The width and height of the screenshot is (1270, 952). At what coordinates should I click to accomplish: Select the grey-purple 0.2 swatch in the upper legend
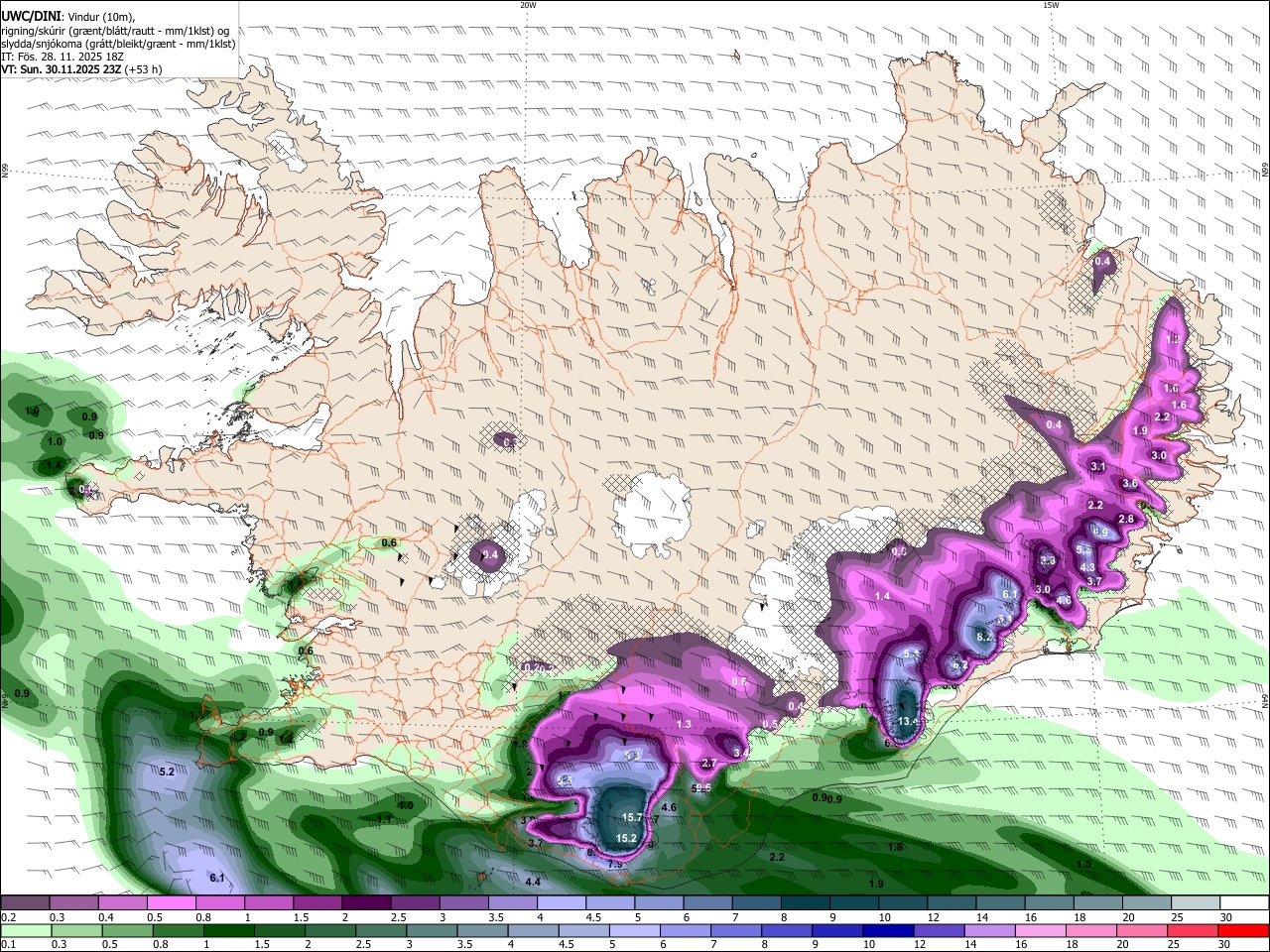[24, 902]
